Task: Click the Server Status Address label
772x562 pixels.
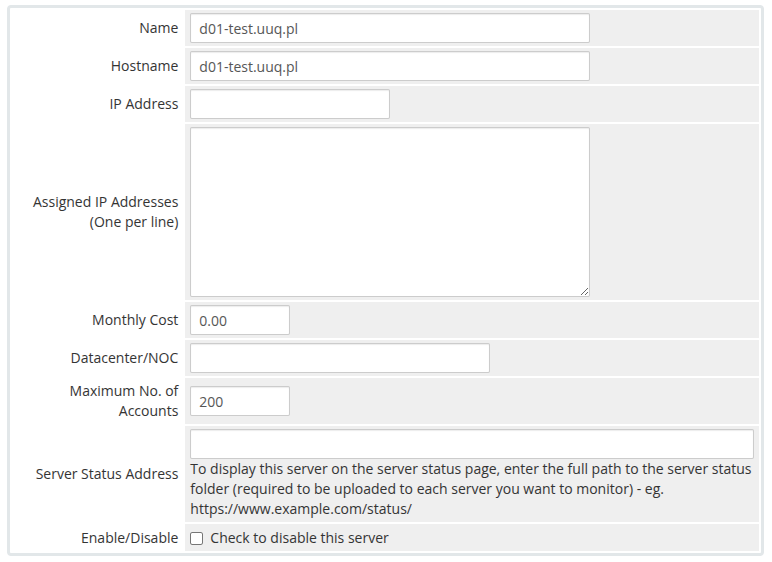Action: [107, 474]
